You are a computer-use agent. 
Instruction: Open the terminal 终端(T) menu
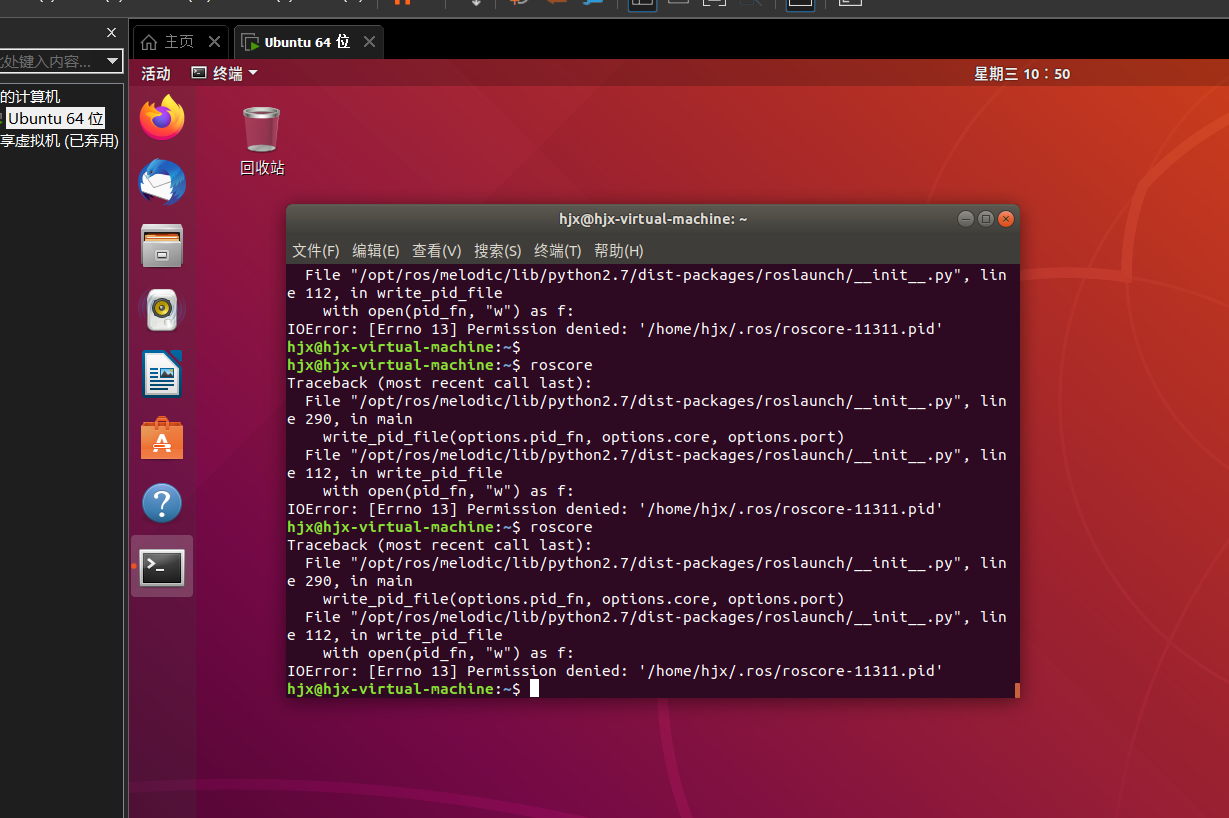[x=558, y=250]
